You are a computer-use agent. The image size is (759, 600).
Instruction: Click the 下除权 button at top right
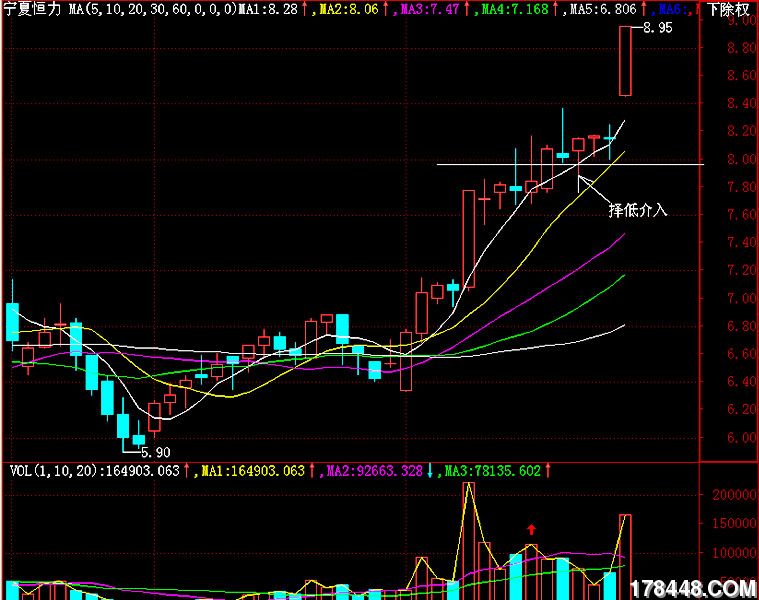(x=729, y=9)
